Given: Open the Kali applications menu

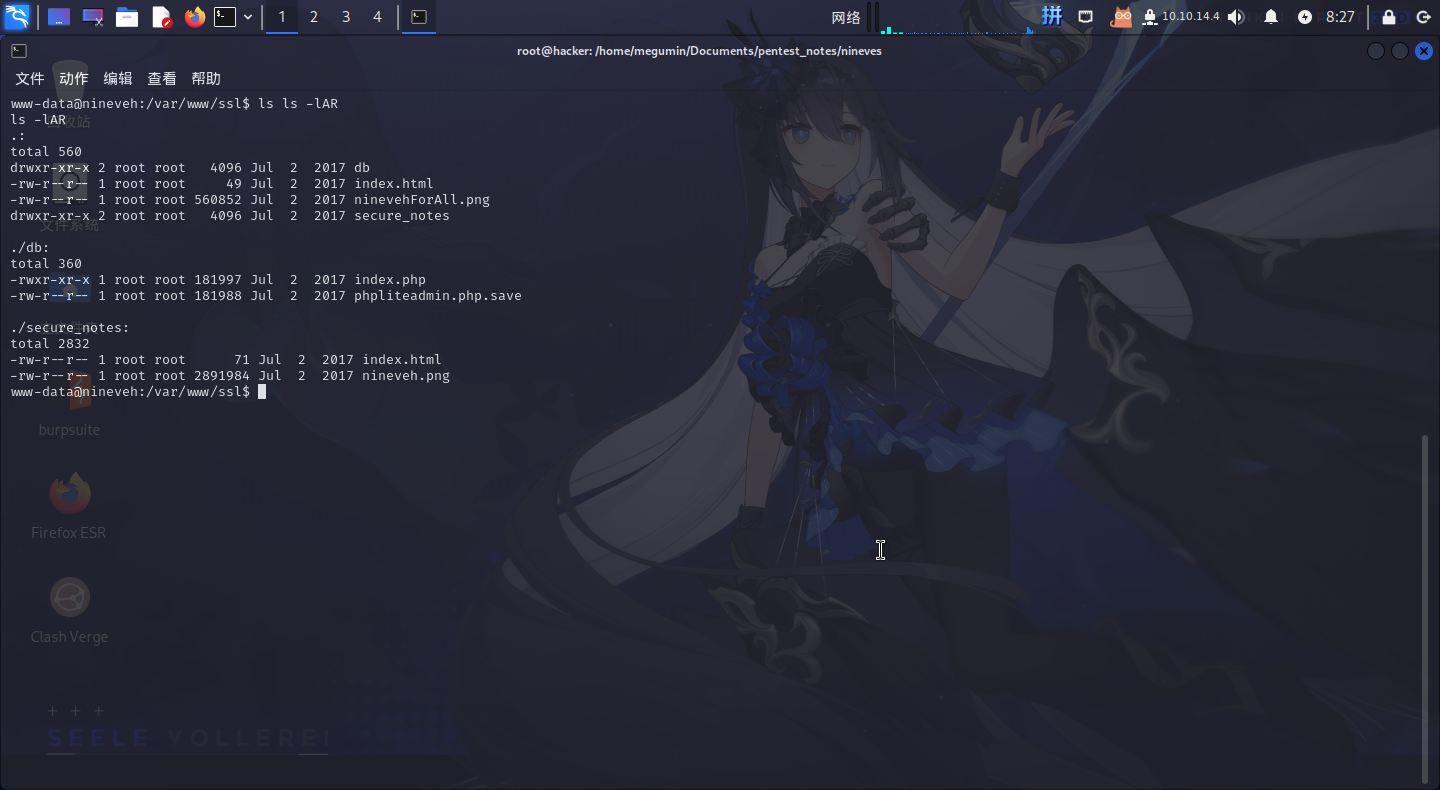Looking at the screenshot, I should [17, 16].
